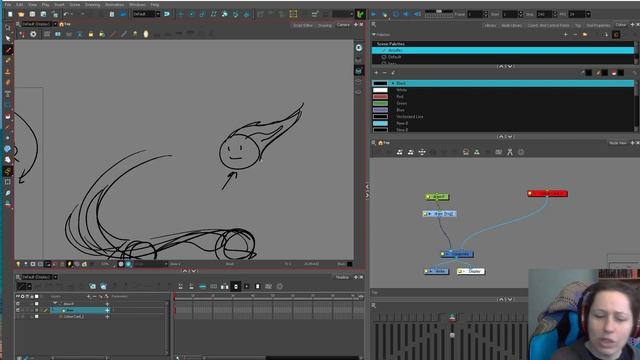
Task: Toggle visibility of the selected timeline layer
Action: point(18,310)
